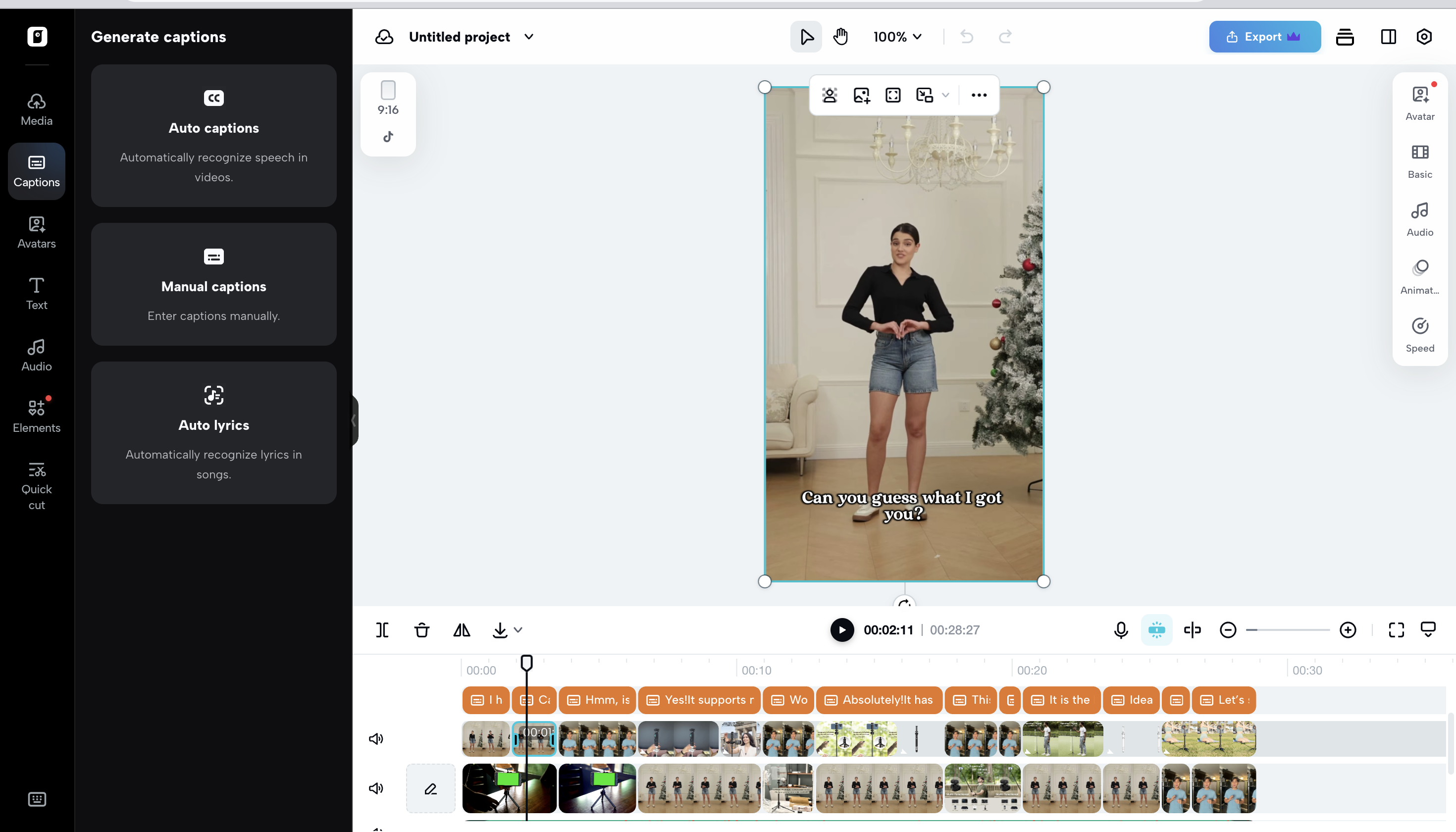The image size is (1456, 832).
Task: Open the Animation panel icon
Action: 1419,277
